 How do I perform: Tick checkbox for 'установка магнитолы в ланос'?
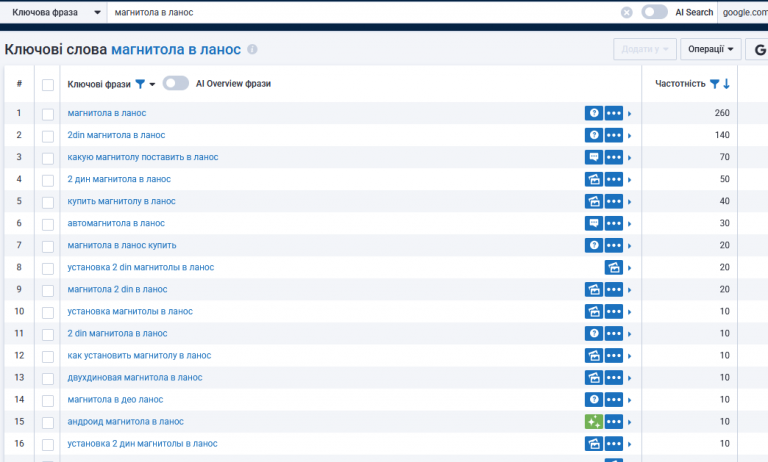click(48, 313)
